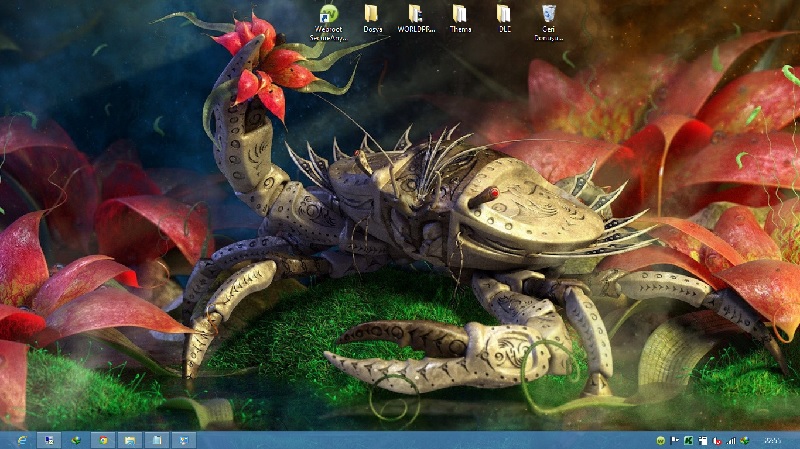Open the DLE desktop folder
800x449 pixels.
504,16
